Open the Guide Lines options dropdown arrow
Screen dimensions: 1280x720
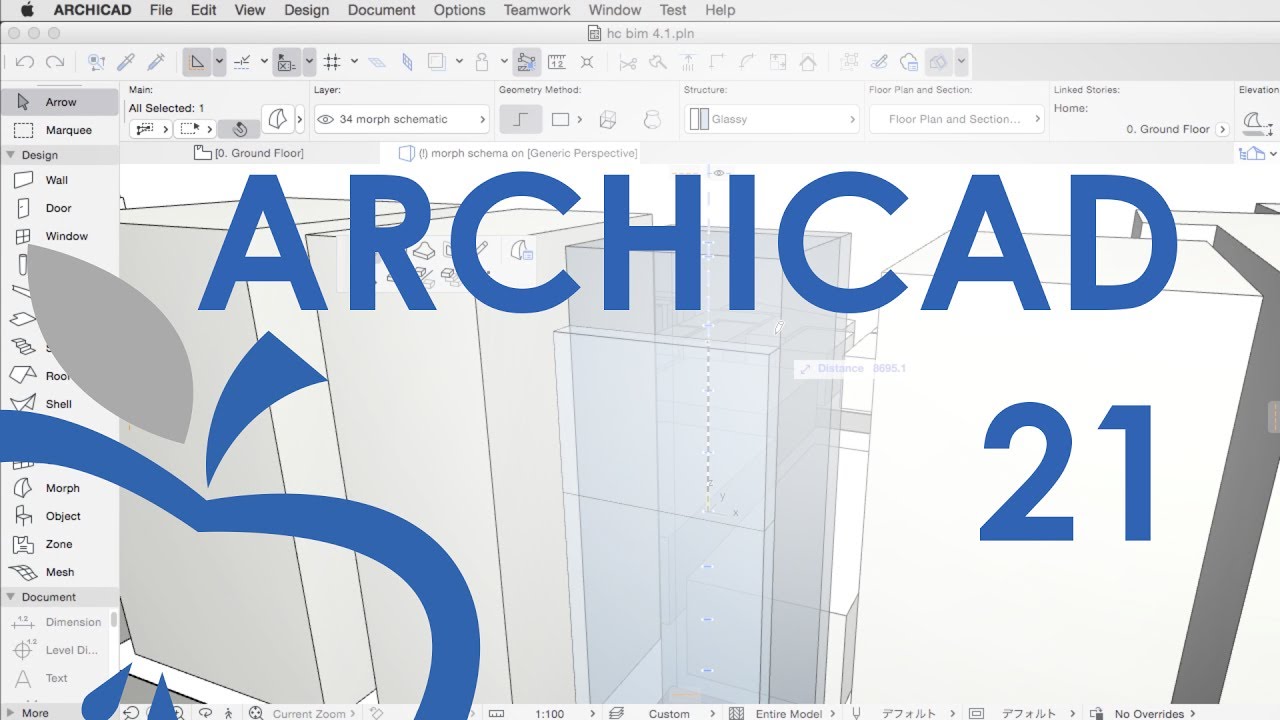point(219,62)
